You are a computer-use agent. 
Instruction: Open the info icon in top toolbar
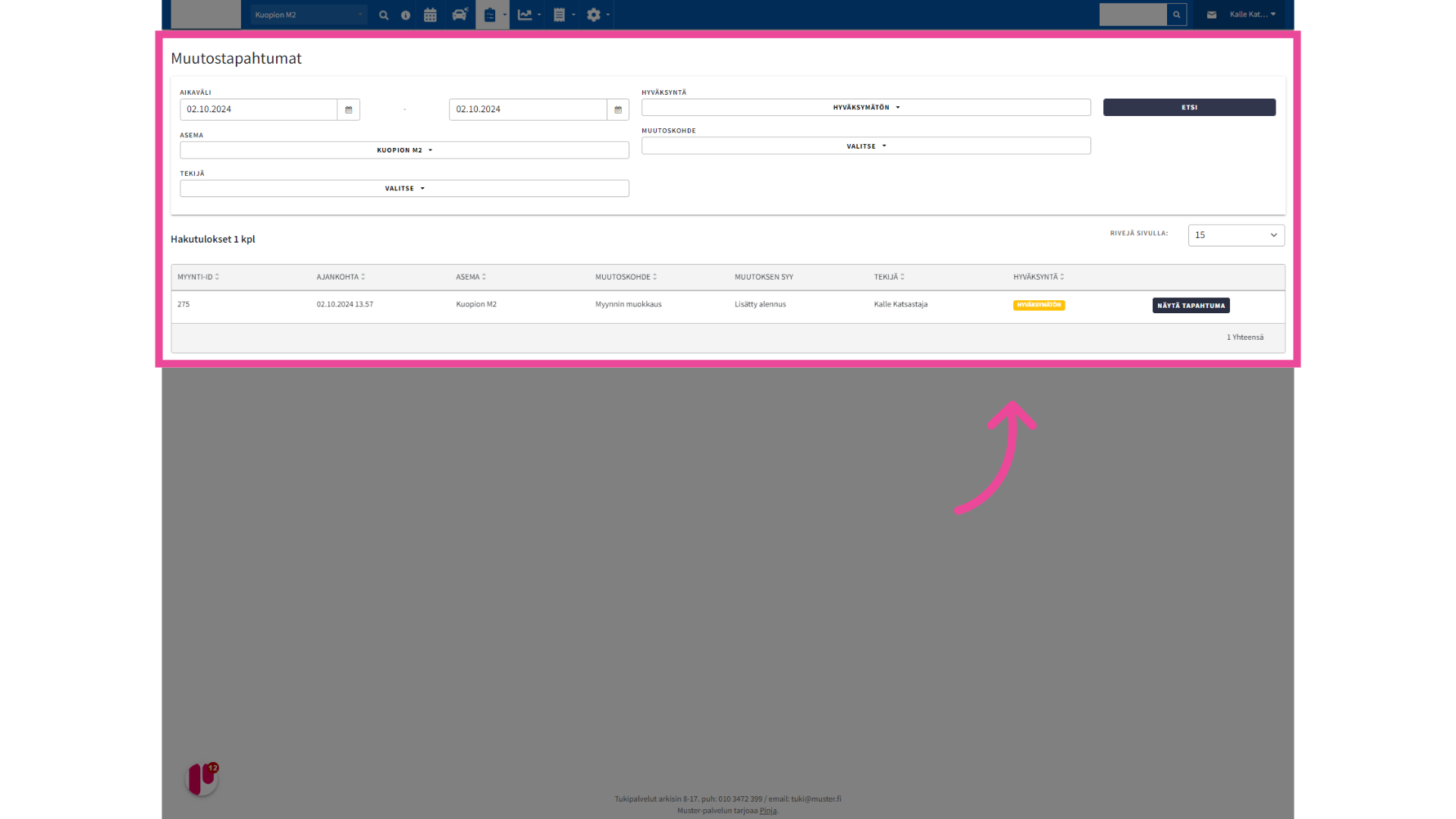[x=406, y=15]
